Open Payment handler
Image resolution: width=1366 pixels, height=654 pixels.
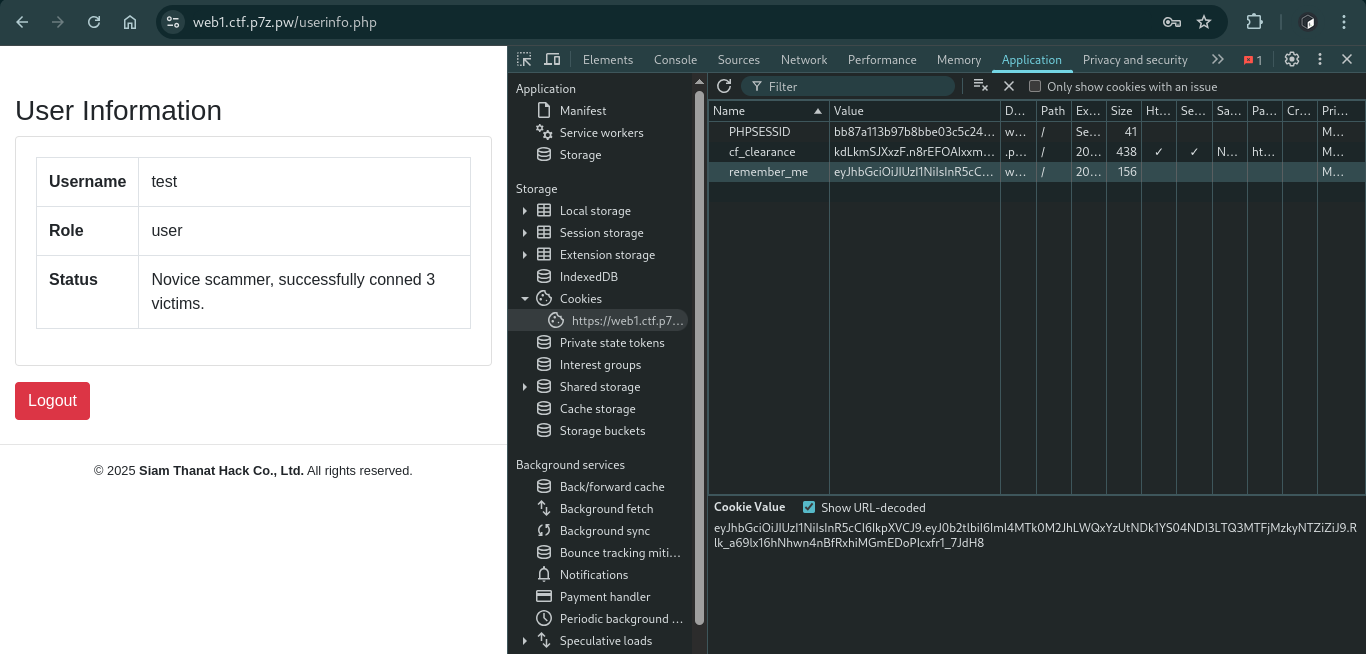point(606,597)
